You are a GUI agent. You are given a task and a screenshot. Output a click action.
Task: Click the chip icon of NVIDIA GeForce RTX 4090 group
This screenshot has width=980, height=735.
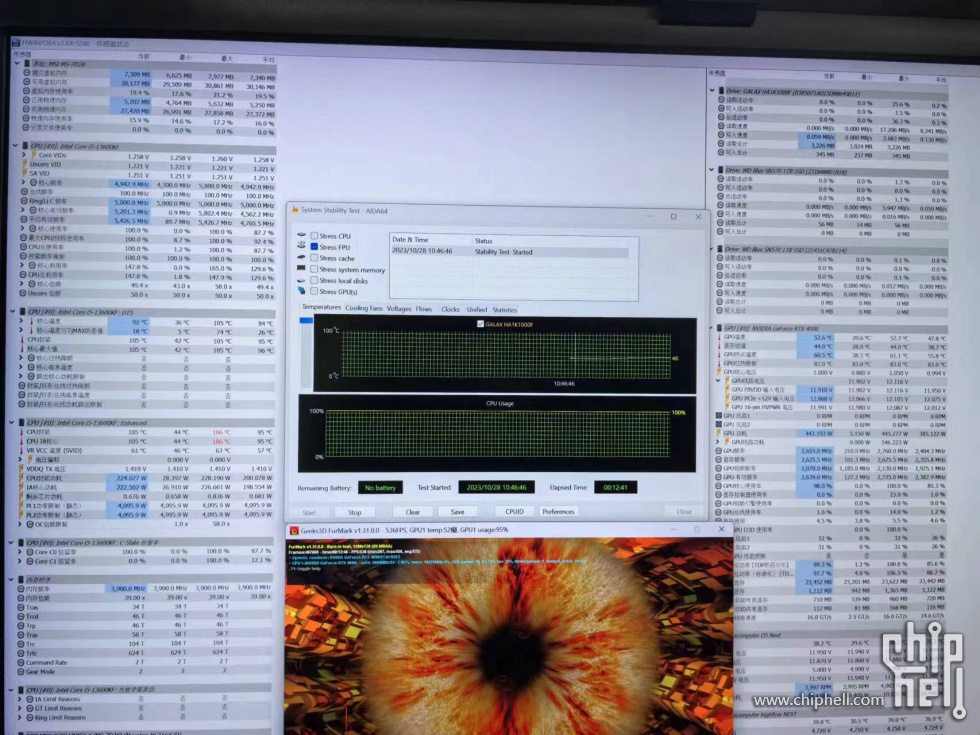click(x=719, y=328)
